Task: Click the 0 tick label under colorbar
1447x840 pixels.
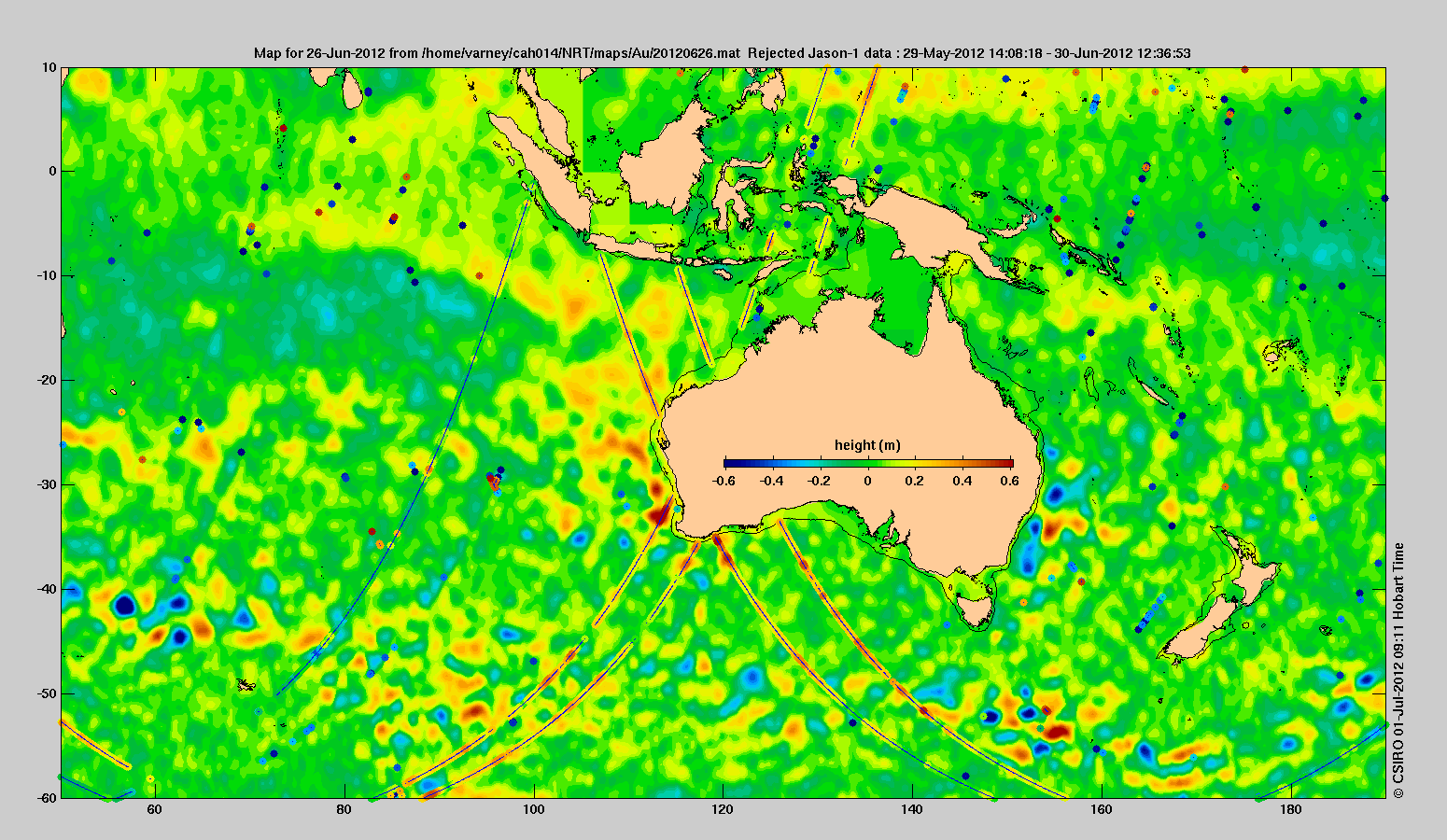Action: point(868,481)
